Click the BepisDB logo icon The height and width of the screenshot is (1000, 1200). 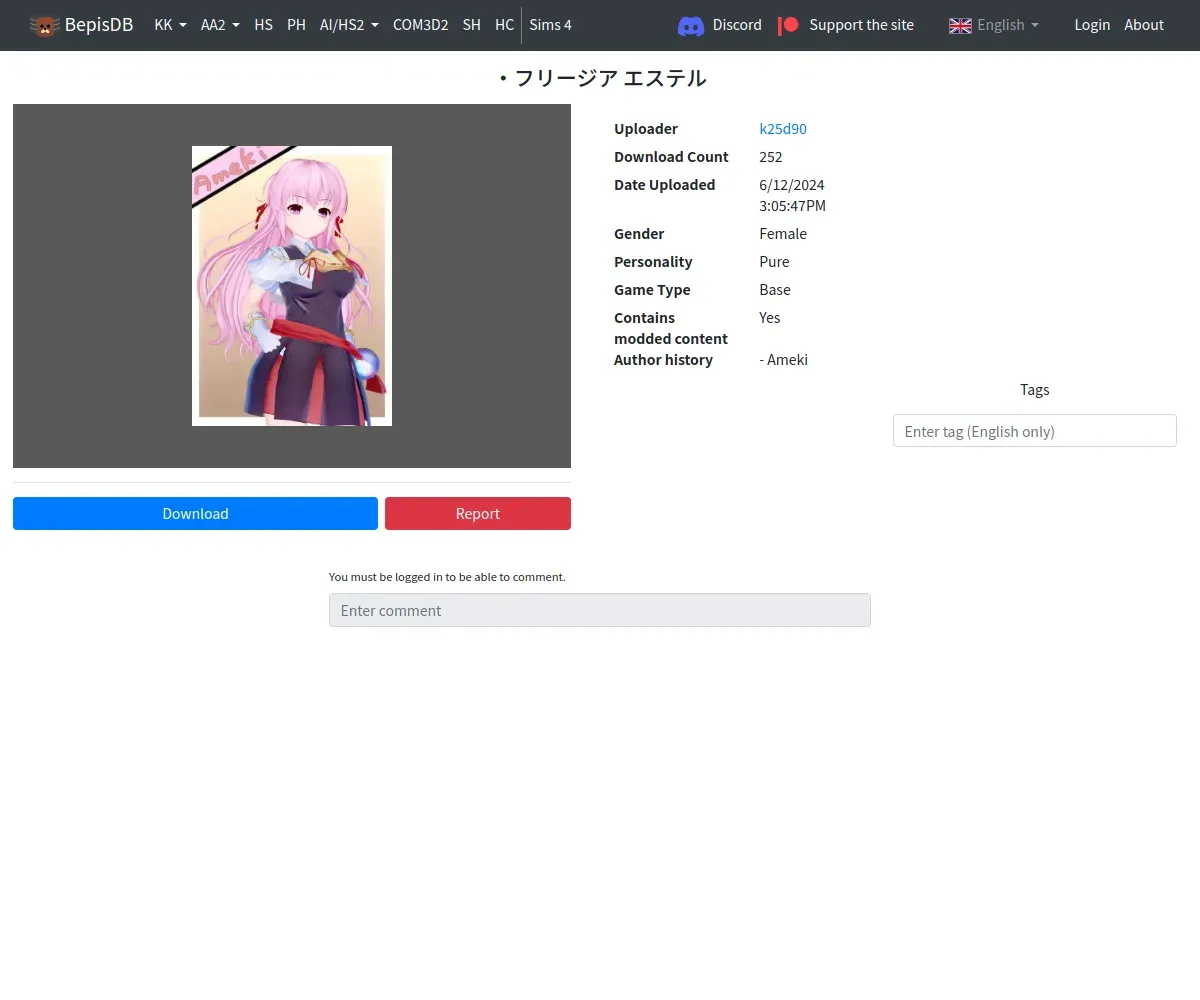(44, 25)
